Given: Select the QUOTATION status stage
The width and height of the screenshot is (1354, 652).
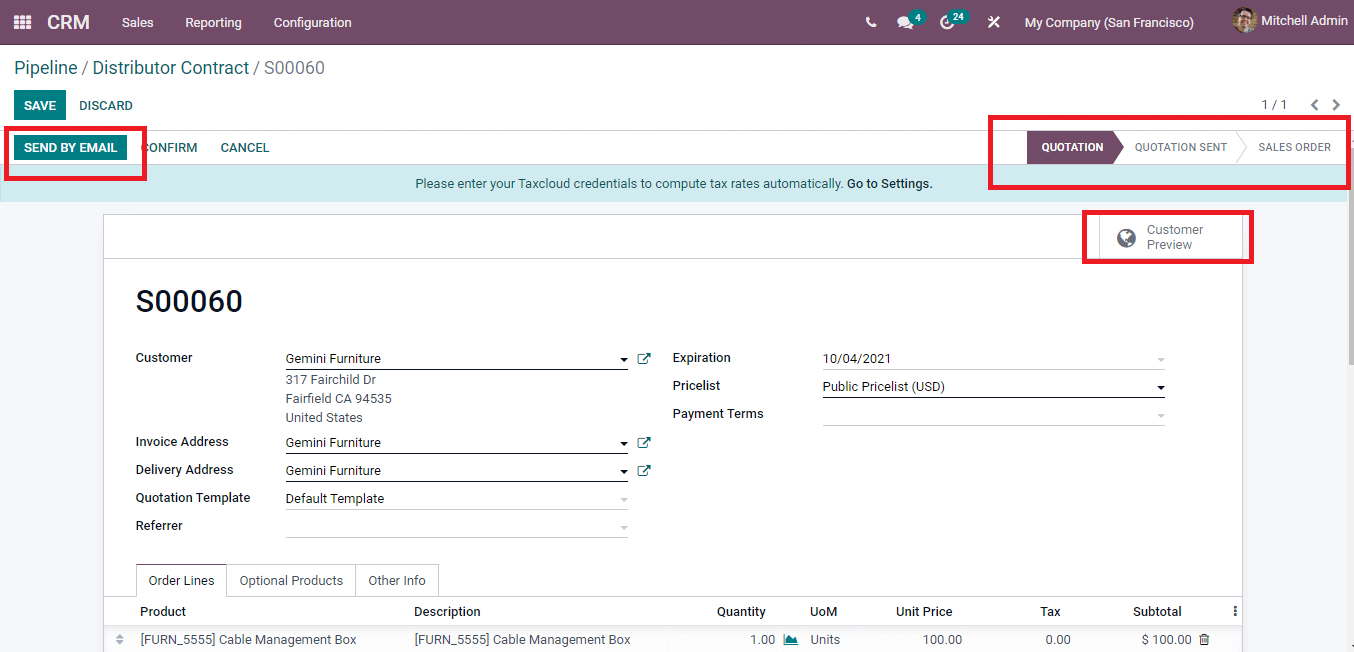Looking at the screenshot, I should 1072,147.
